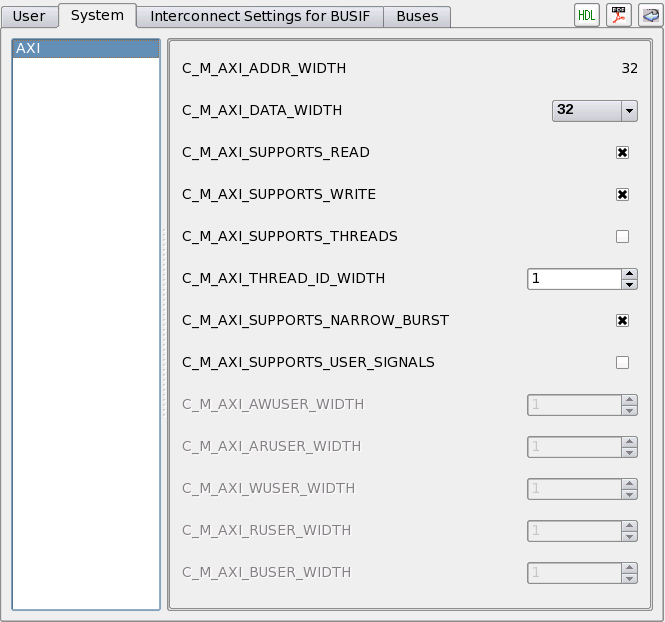Image resolution: width=665 pixels, height=622 pixels.
Task: Increment C_M_AXI_BUSER_WIDTH with up arrow
Action: (629, 567)
